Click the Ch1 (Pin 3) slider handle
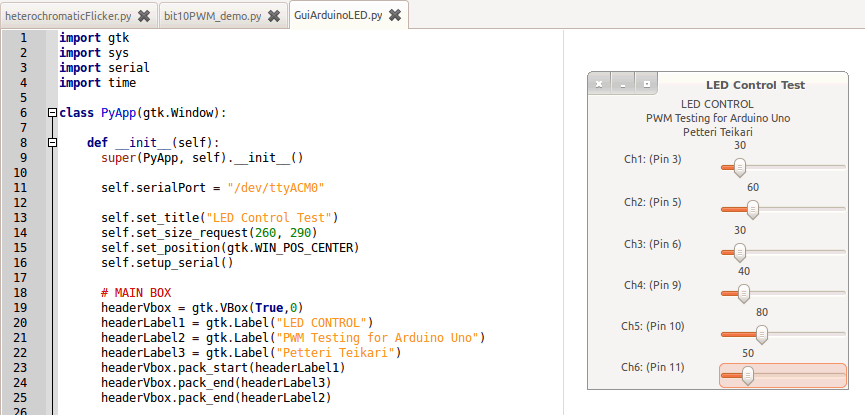Viewport: 865px width, 415px height. point(740,167)
